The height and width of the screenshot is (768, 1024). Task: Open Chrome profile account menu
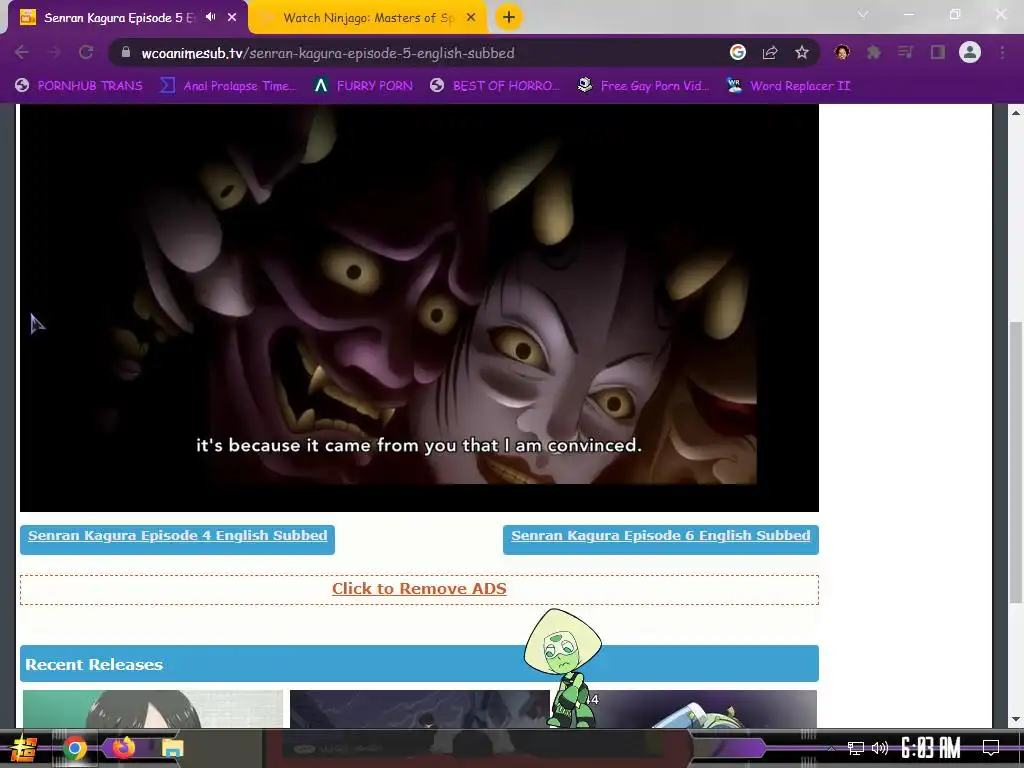point(970,52)
